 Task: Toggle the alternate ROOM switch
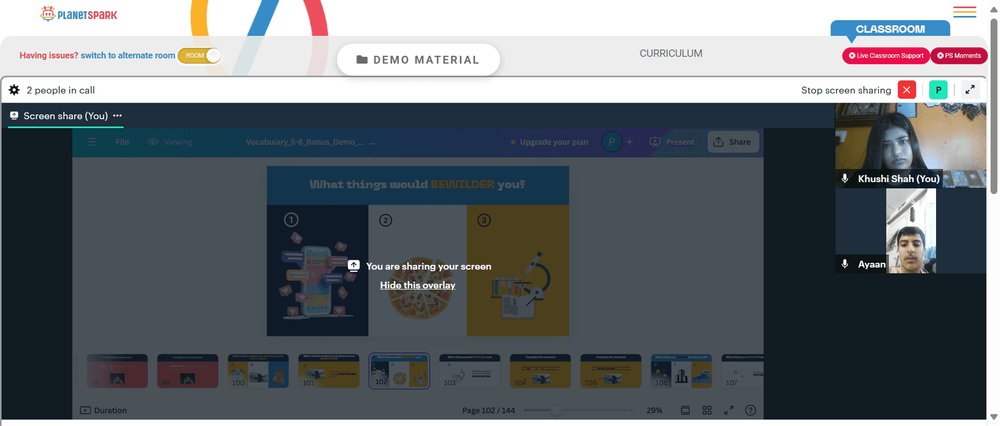point(200,55)
